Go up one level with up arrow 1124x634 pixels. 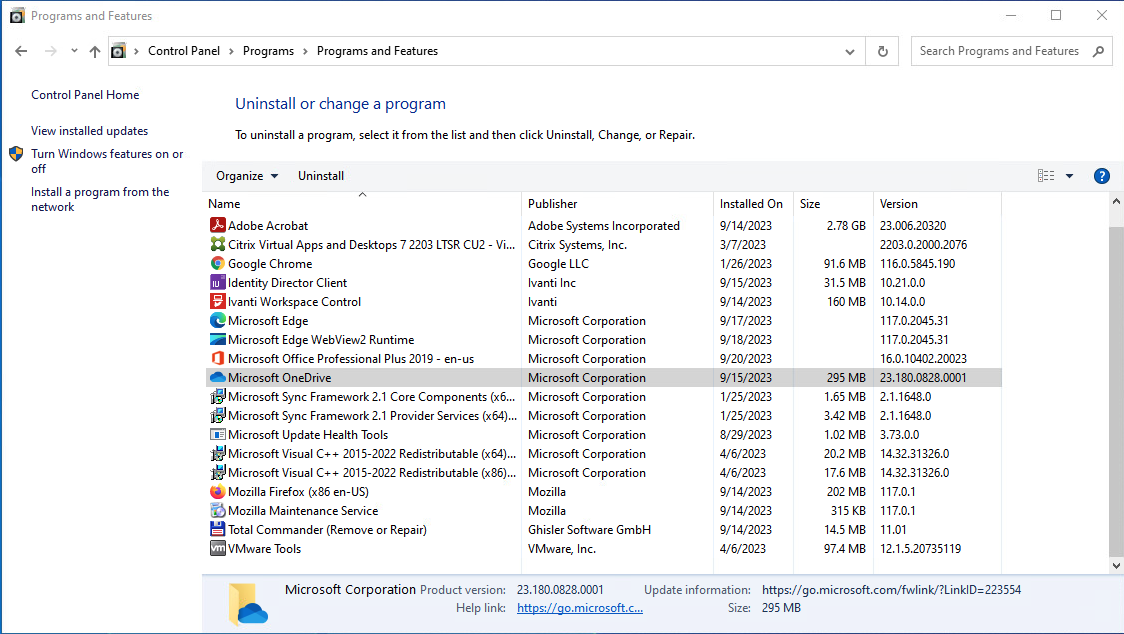(x=95, y=51)
